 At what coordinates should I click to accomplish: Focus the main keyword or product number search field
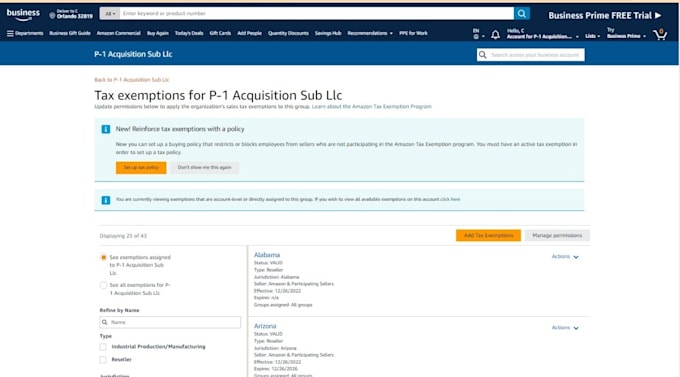click(317, 13)
